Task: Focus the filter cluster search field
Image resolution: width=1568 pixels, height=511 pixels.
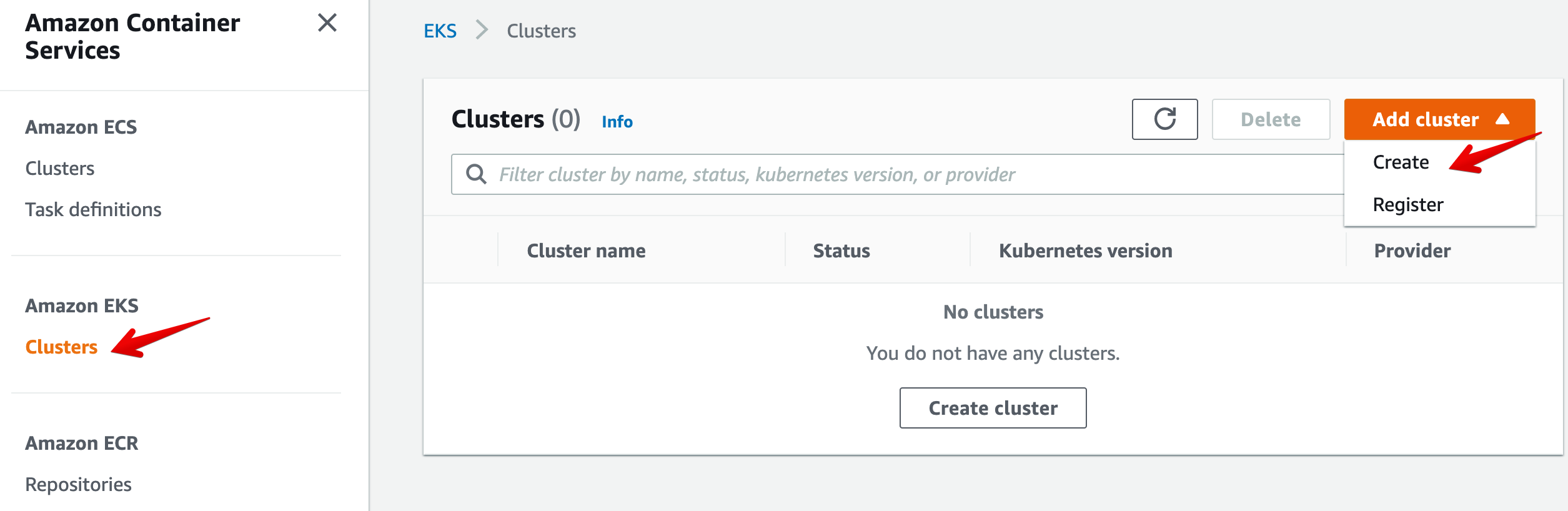Action: pos(875,174)
